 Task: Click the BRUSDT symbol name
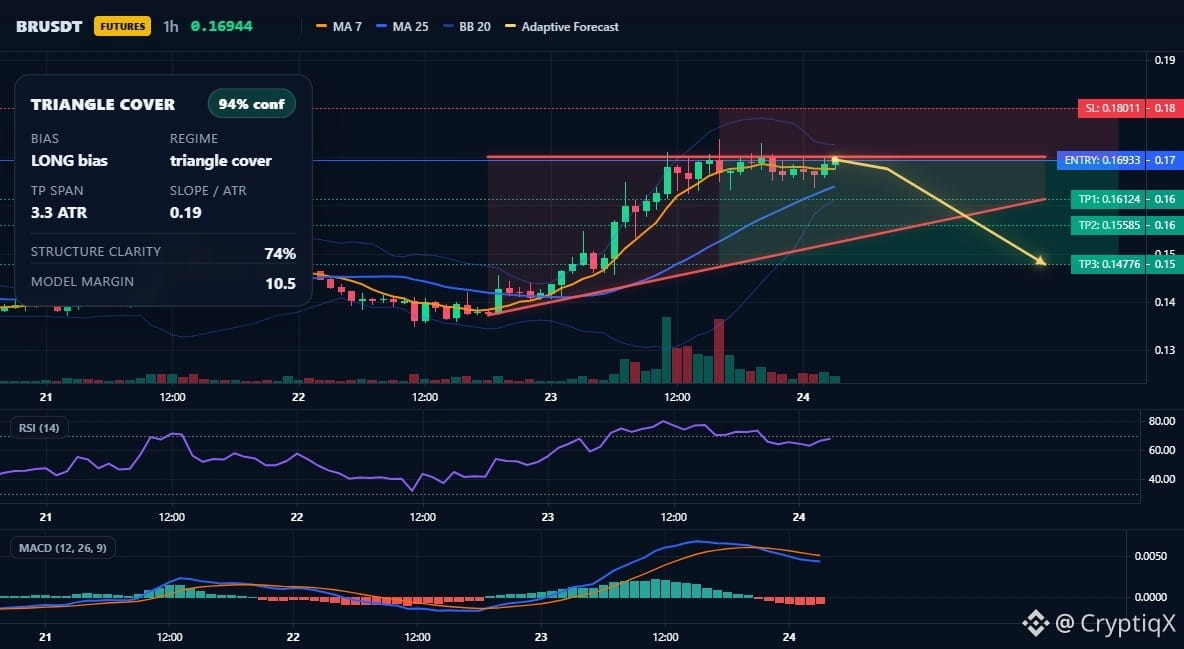(49, 26)
